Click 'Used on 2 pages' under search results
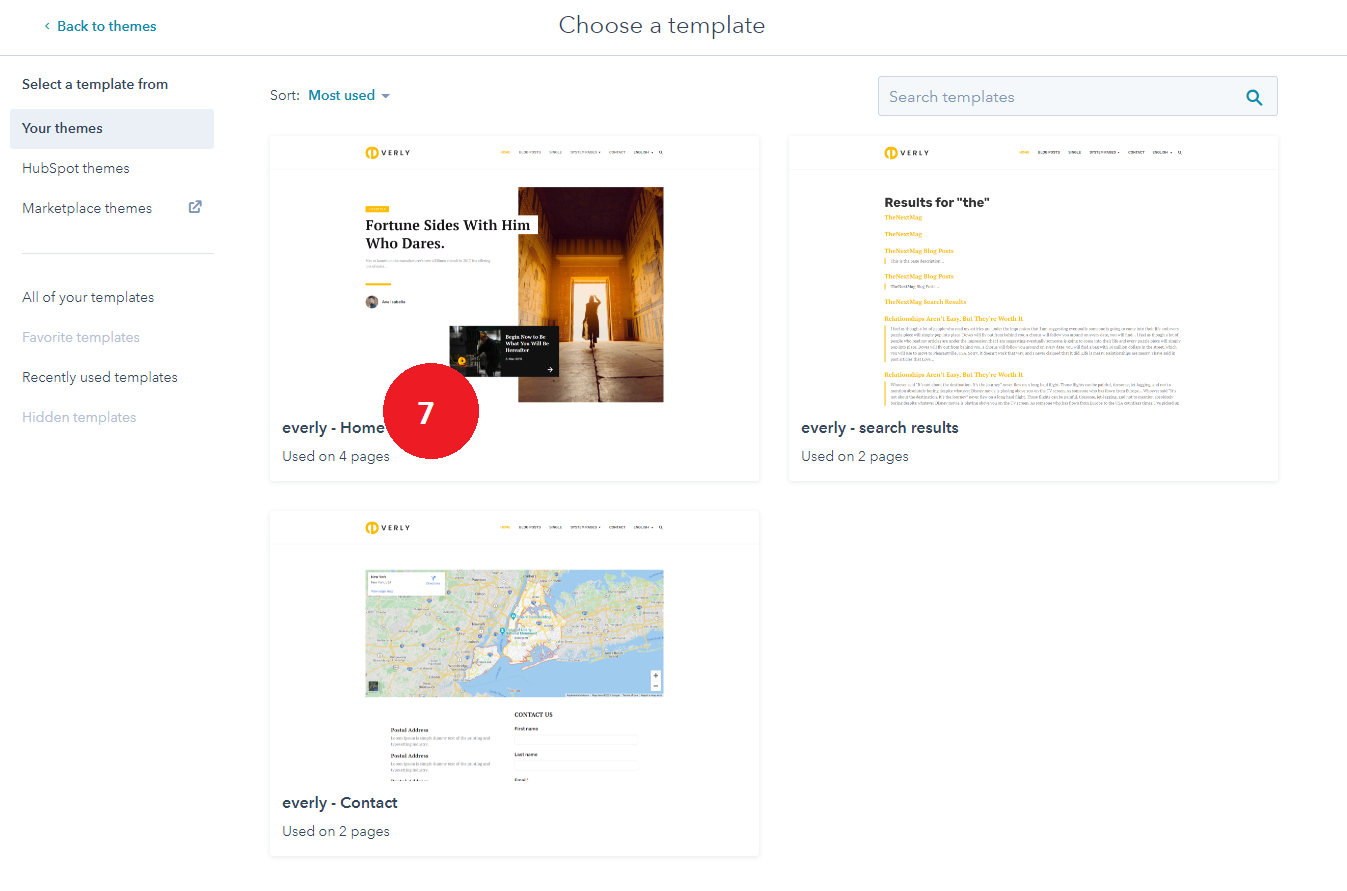Viewport: 1347px width, 891px height. 855,457
